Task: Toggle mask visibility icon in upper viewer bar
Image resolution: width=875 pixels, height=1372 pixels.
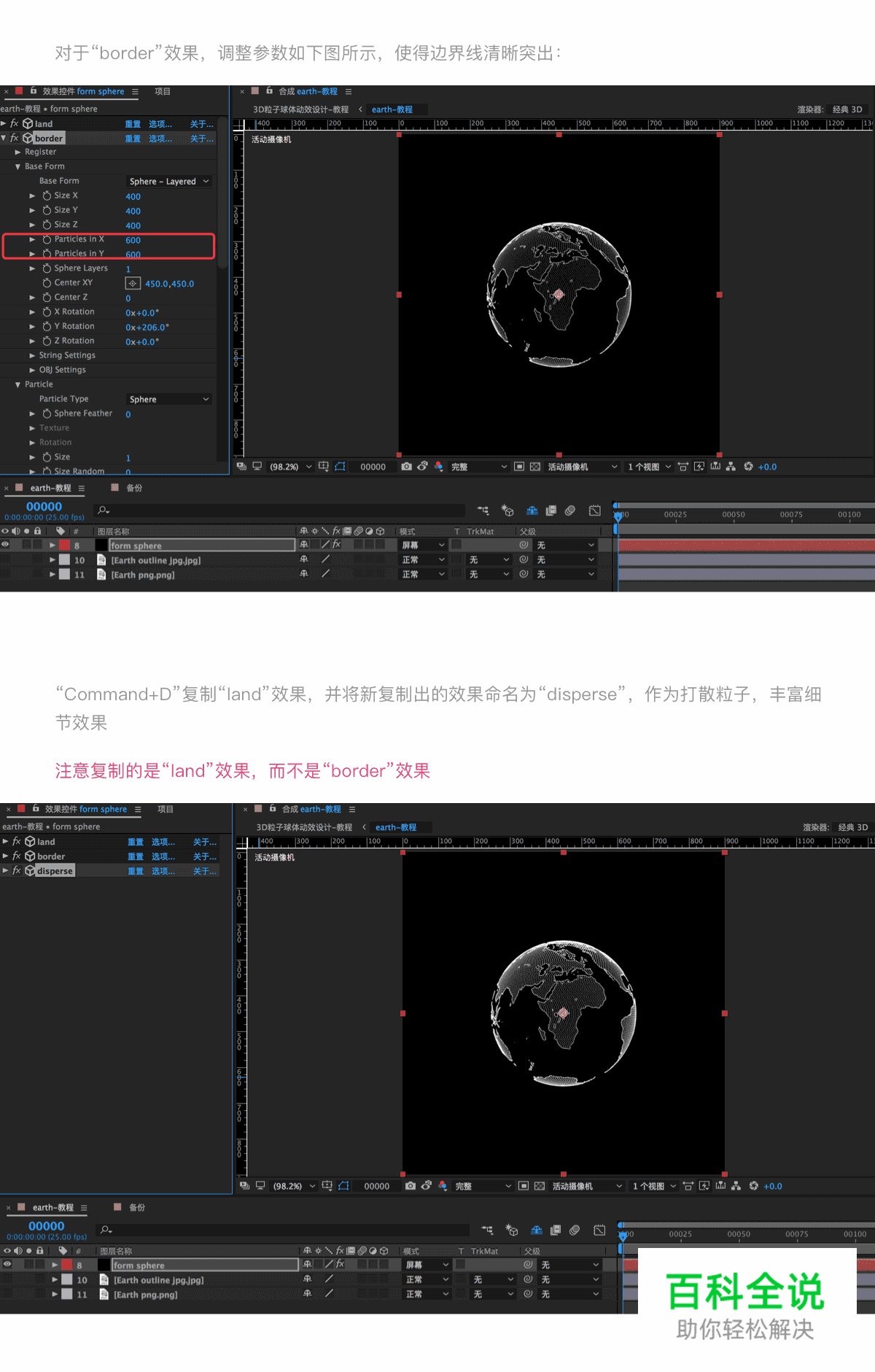Action: [x=341, y=467]
